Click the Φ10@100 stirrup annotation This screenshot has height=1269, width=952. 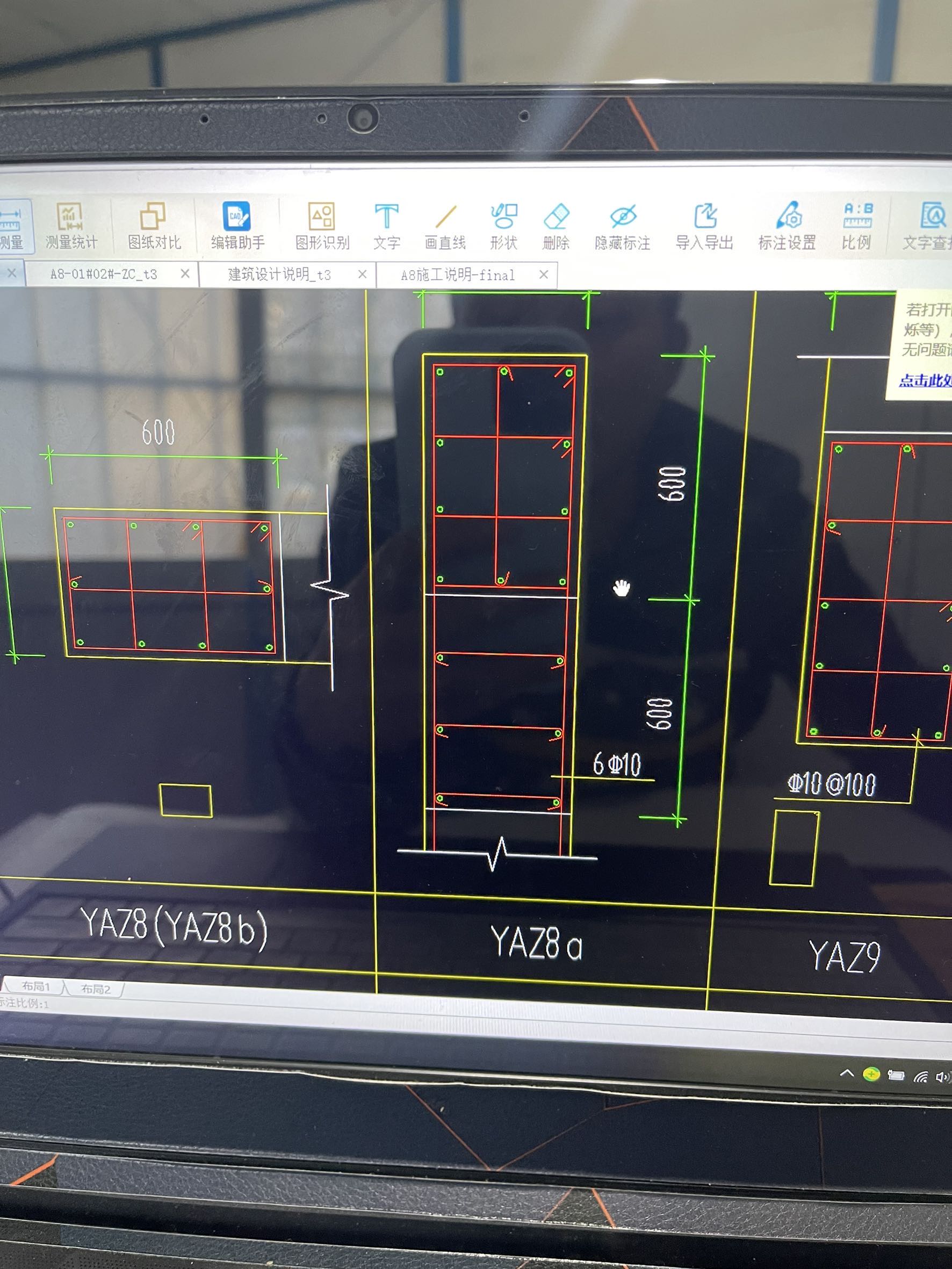(832, 784)
